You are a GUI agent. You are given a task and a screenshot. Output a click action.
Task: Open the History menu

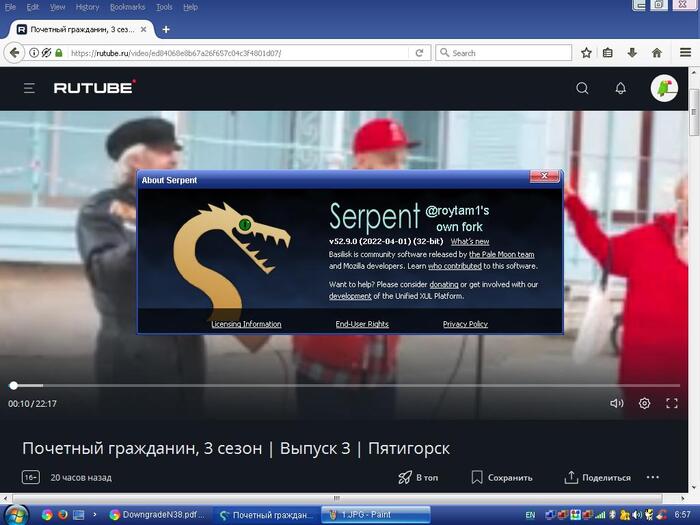pyautogui.click(x=87, y=7)
